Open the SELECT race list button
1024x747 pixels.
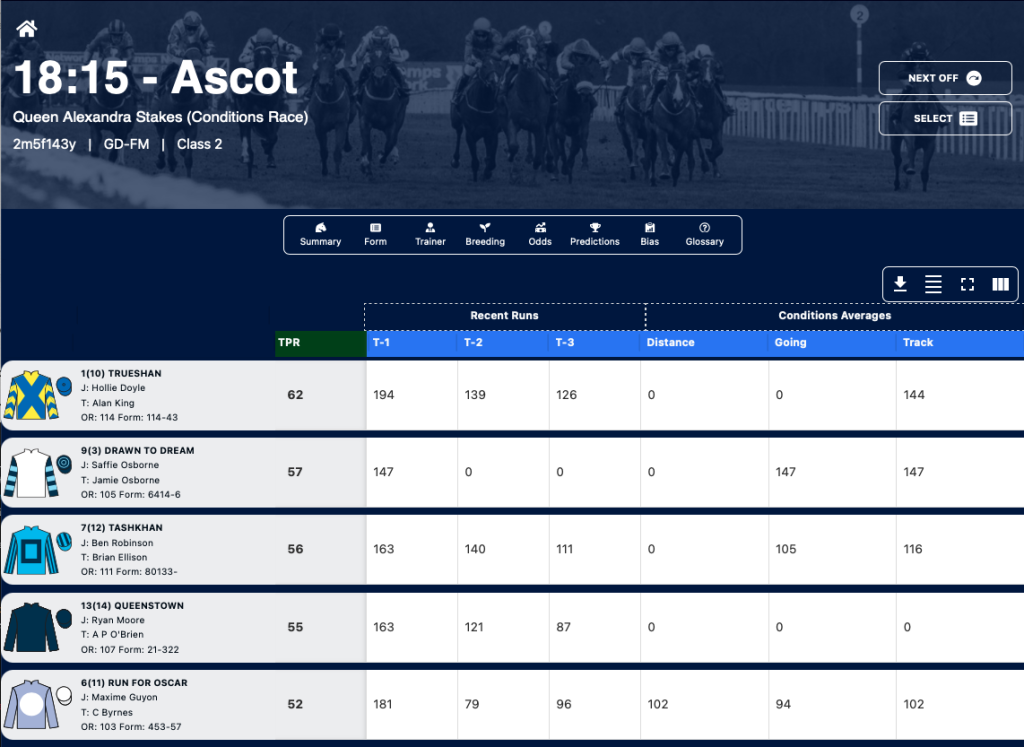[945, 118]
